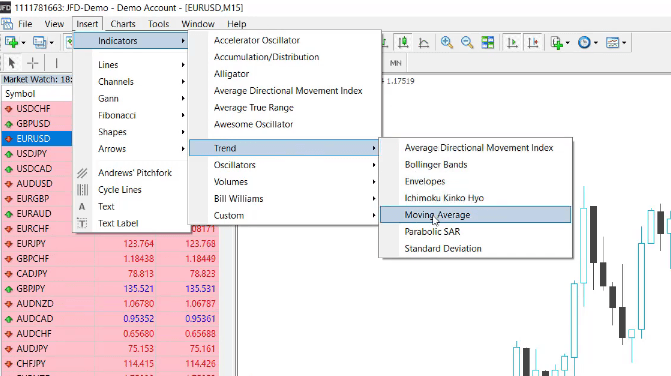
Task: Choose Accumulation/Distribution indicator
Action: [285, 57]
